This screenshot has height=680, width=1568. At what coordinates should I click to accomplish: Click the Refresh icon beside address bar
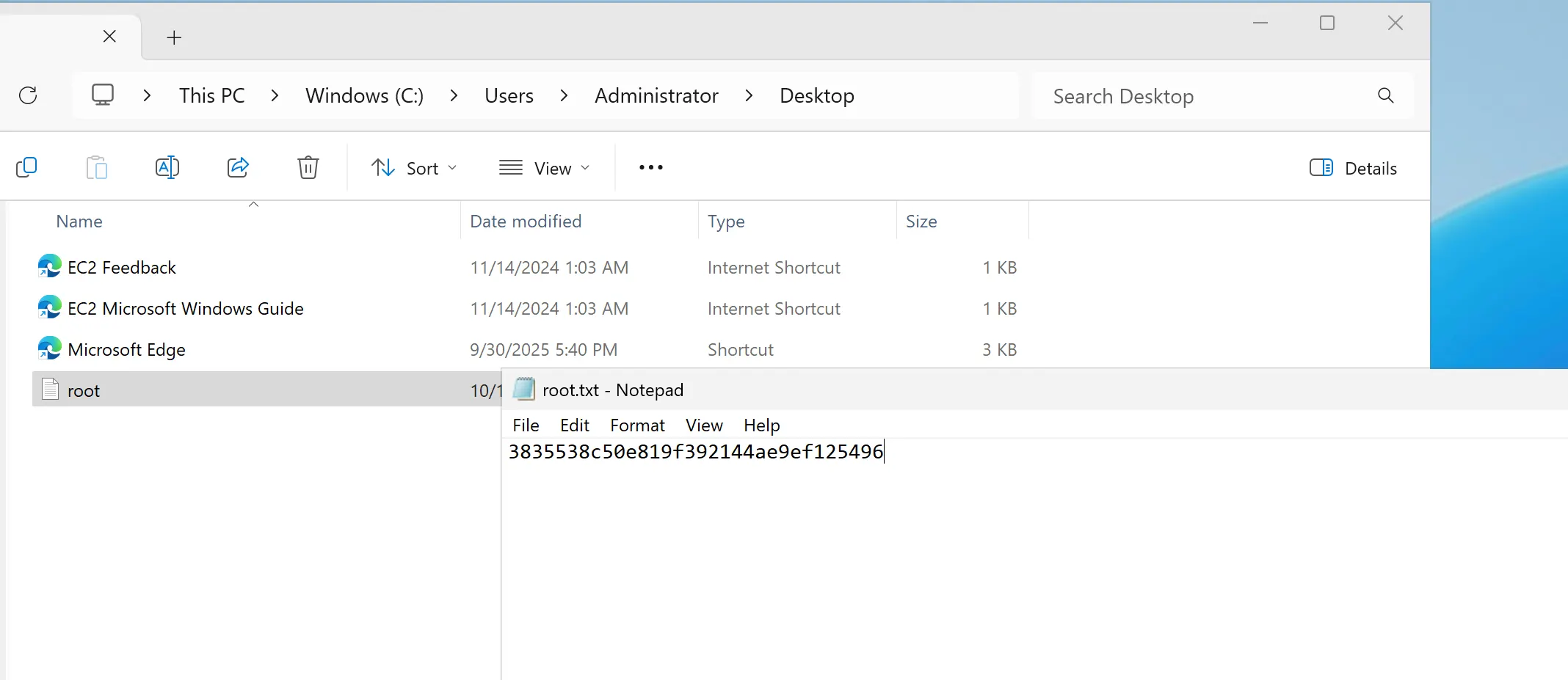click(x=28, y=95)
